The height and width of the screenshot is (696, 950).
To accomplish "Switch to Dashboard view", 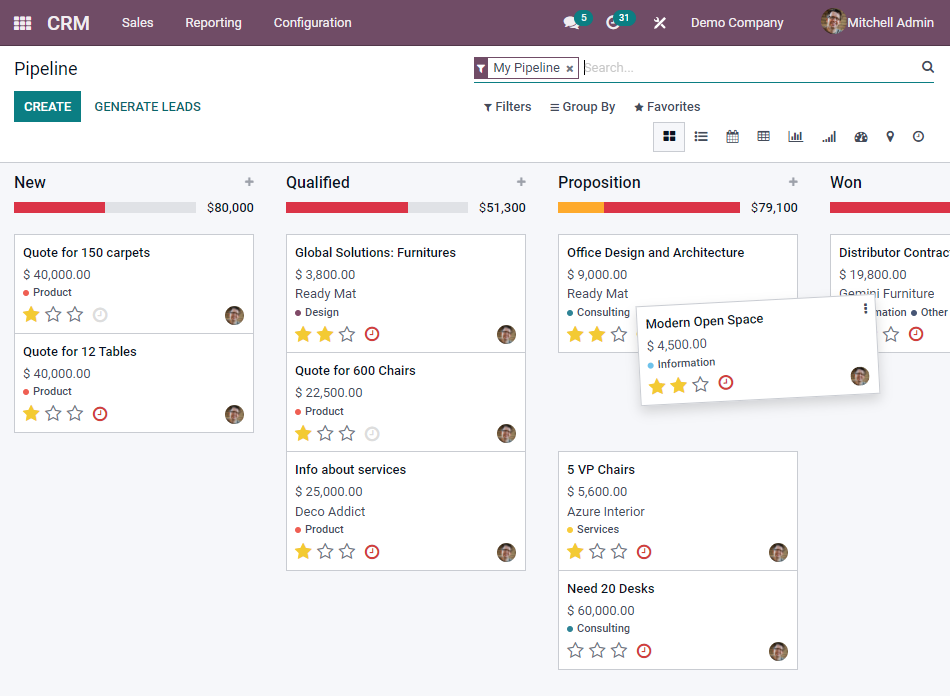I will point(861,137).
